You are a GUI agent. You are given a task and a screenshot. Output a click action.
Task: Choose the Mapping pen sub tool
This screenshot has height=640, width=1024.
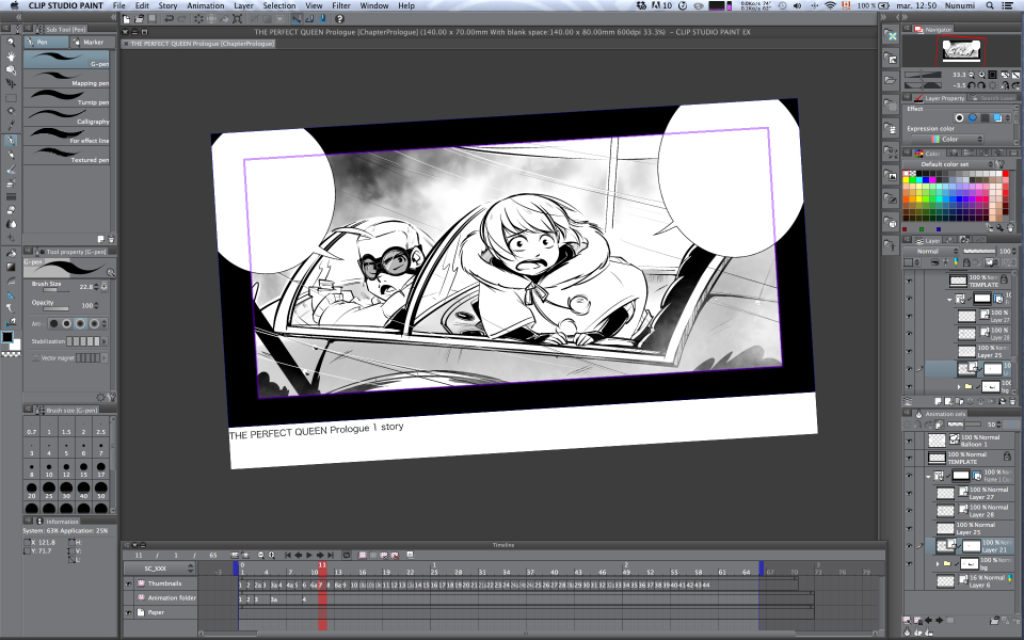pos(67,79)
